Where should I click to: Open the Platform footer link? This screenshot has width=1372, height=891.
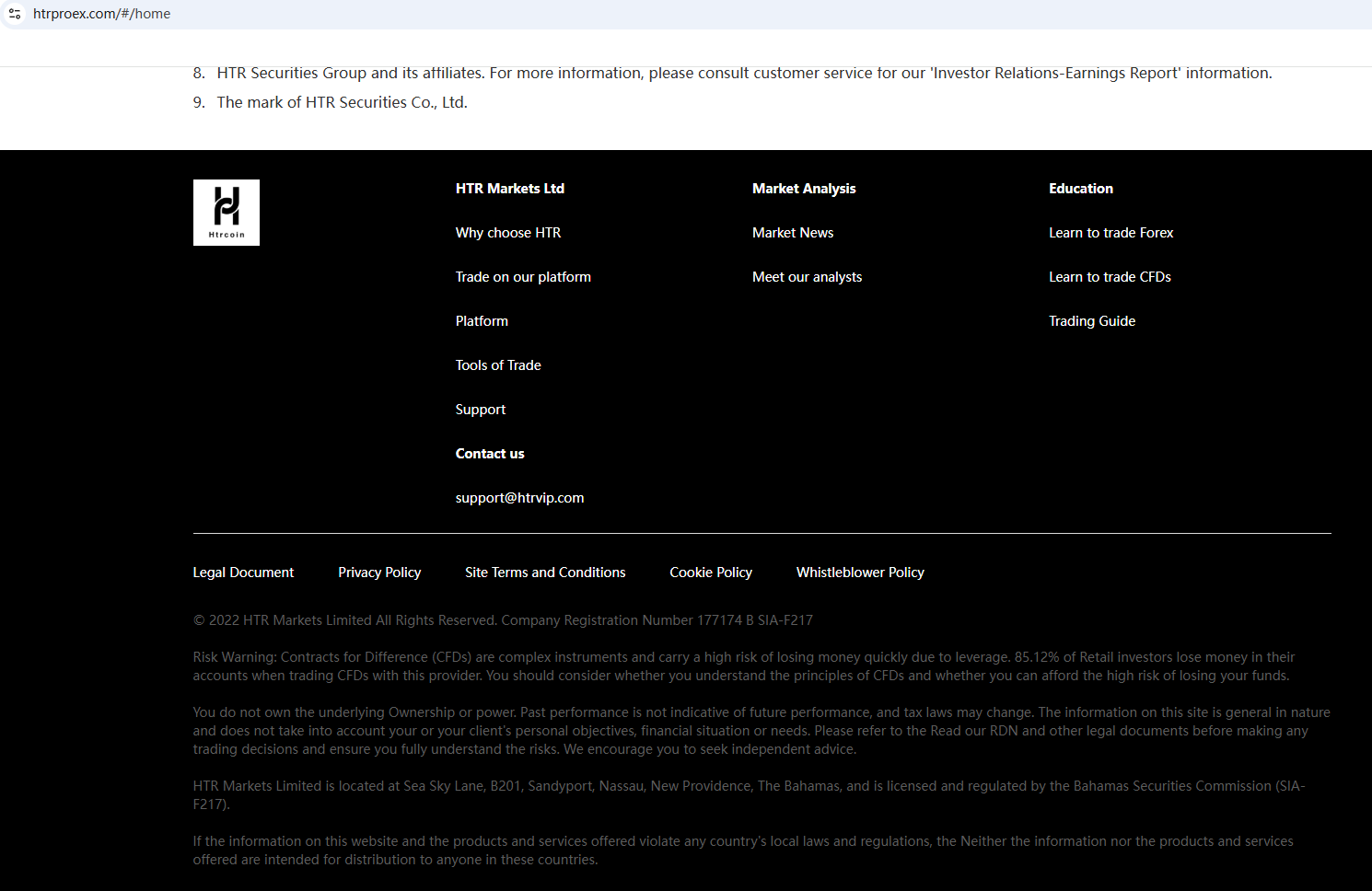[x=482, y=321]
